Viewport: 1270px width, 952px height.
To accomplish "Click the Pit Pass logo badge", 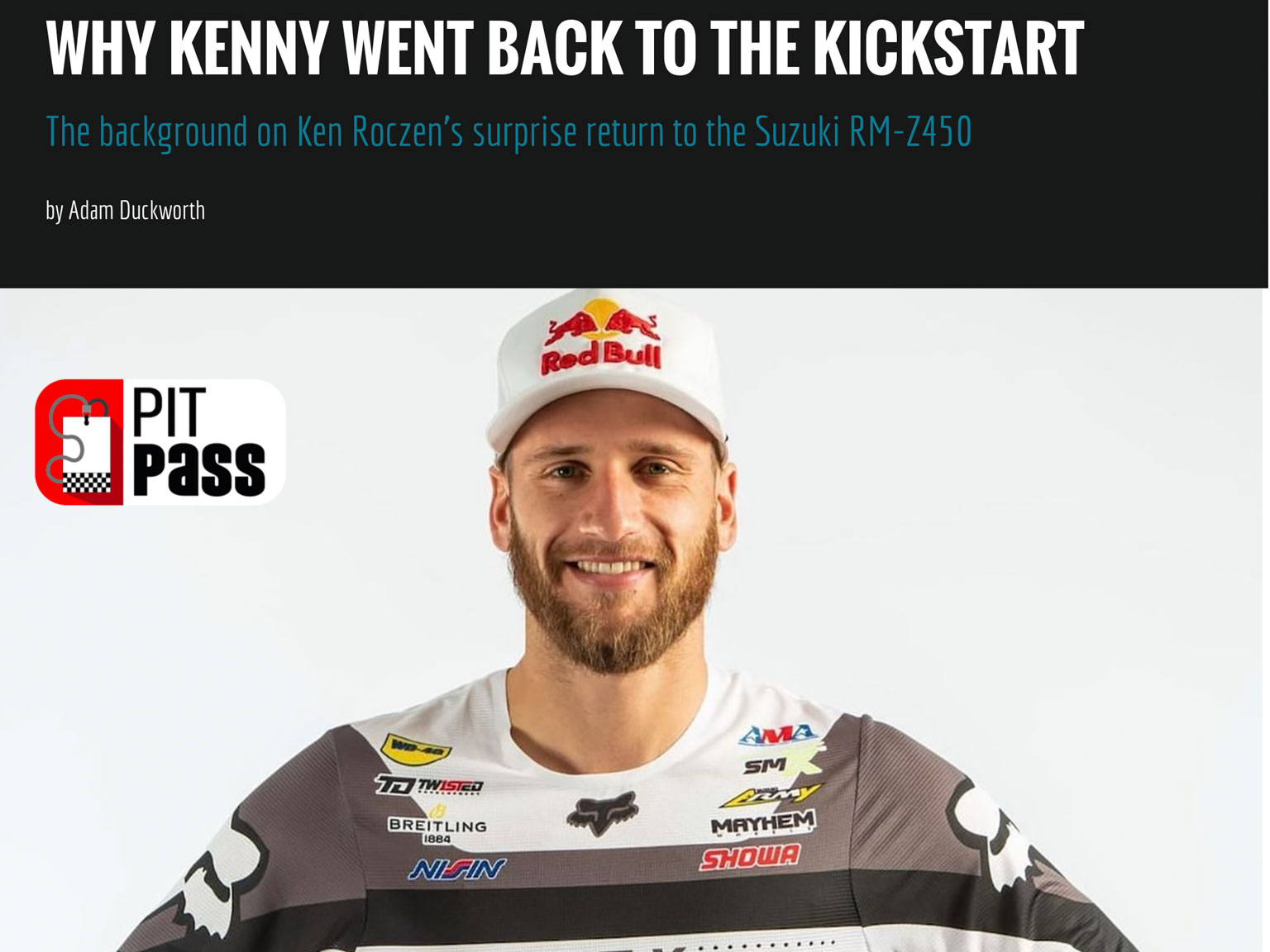I will [160, 442].
